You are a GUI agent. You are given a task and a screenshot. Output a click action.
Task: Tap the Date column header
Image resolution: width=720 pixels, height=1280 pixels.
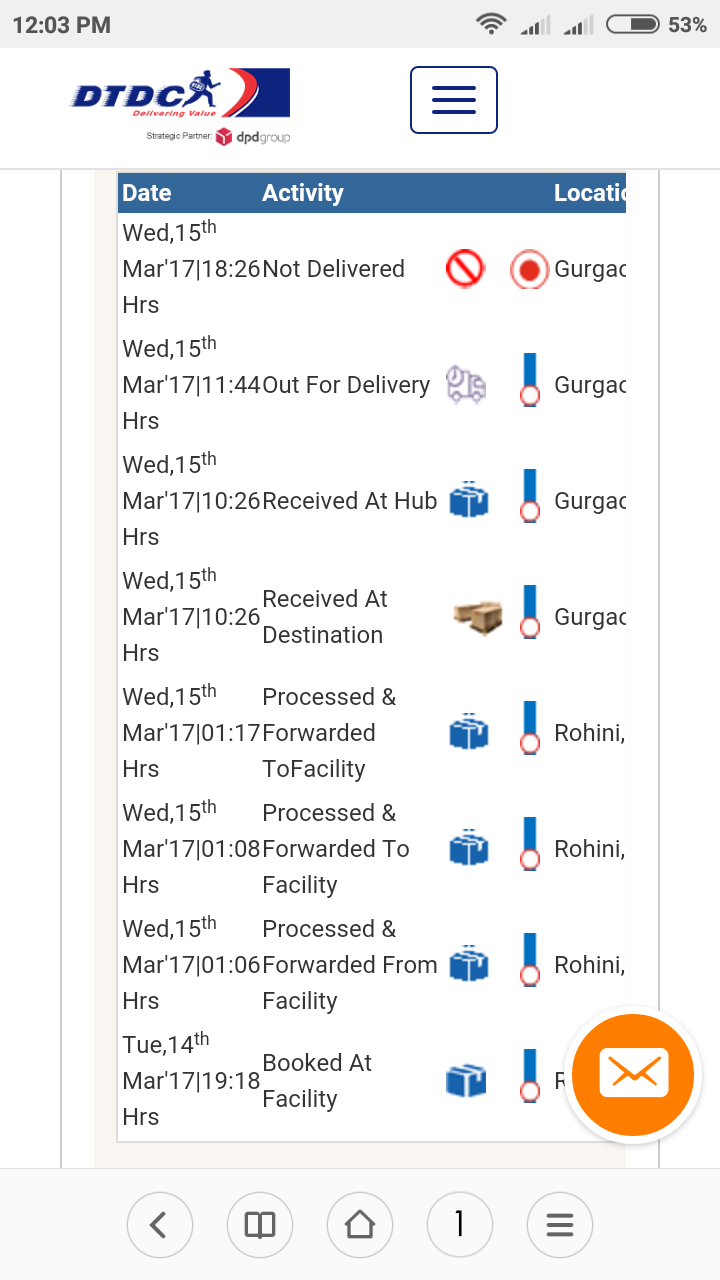click(x=147, y=193)
